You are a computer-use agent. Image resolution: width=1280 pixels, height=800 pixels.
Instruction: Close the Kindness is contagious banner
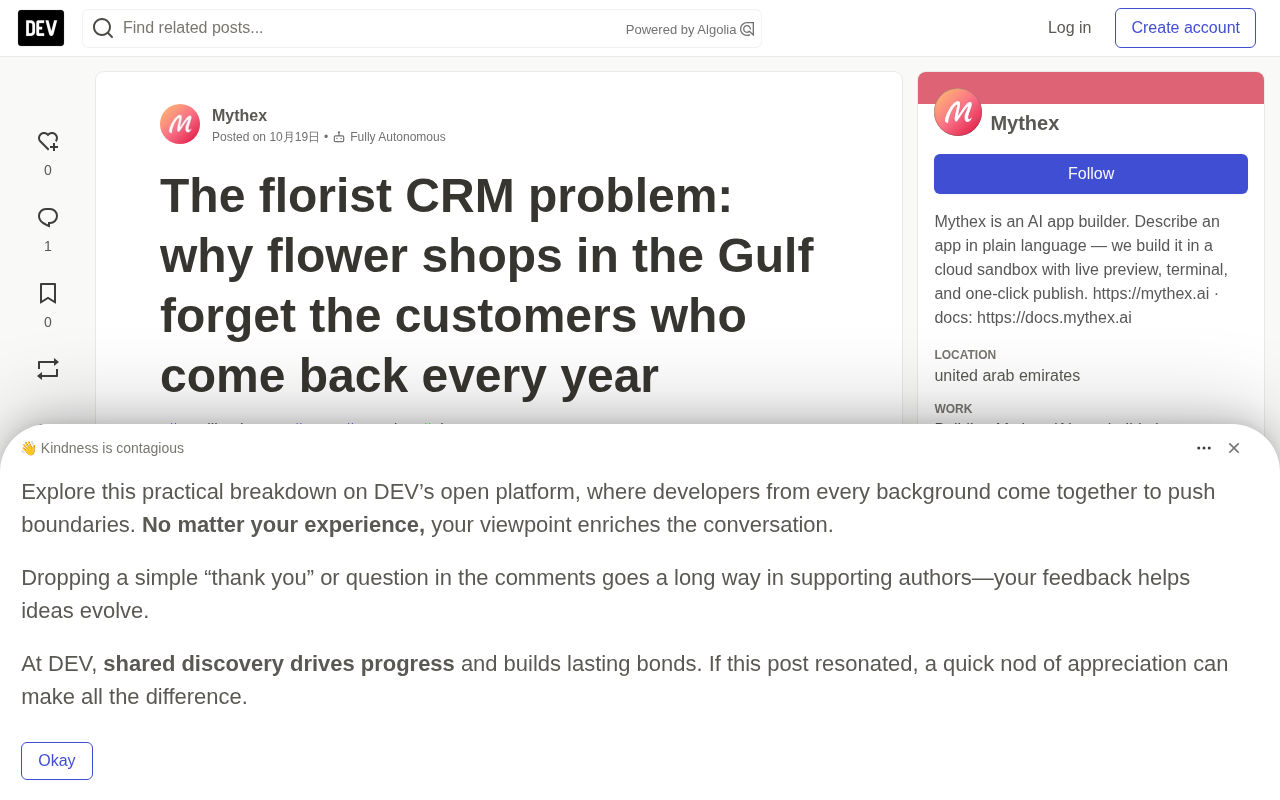point(1234,448)
